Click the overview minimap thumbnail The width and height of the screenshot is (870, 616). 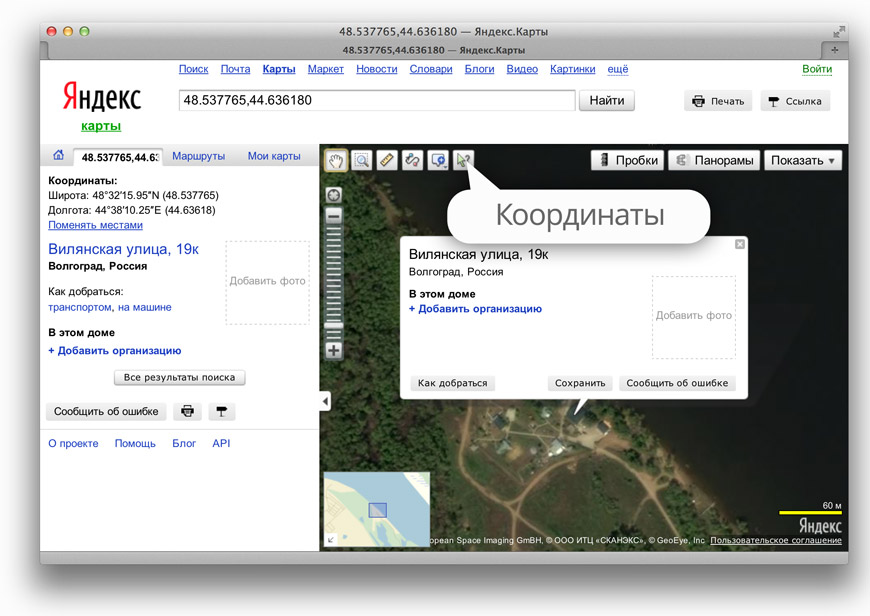(377, 509)
